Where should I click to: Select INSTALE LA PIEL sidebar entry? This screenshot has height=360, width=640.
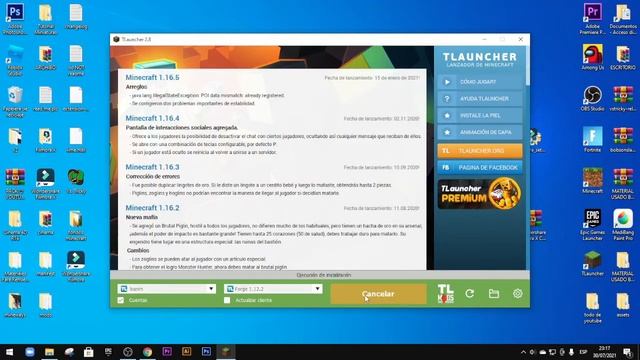(480, 116)
